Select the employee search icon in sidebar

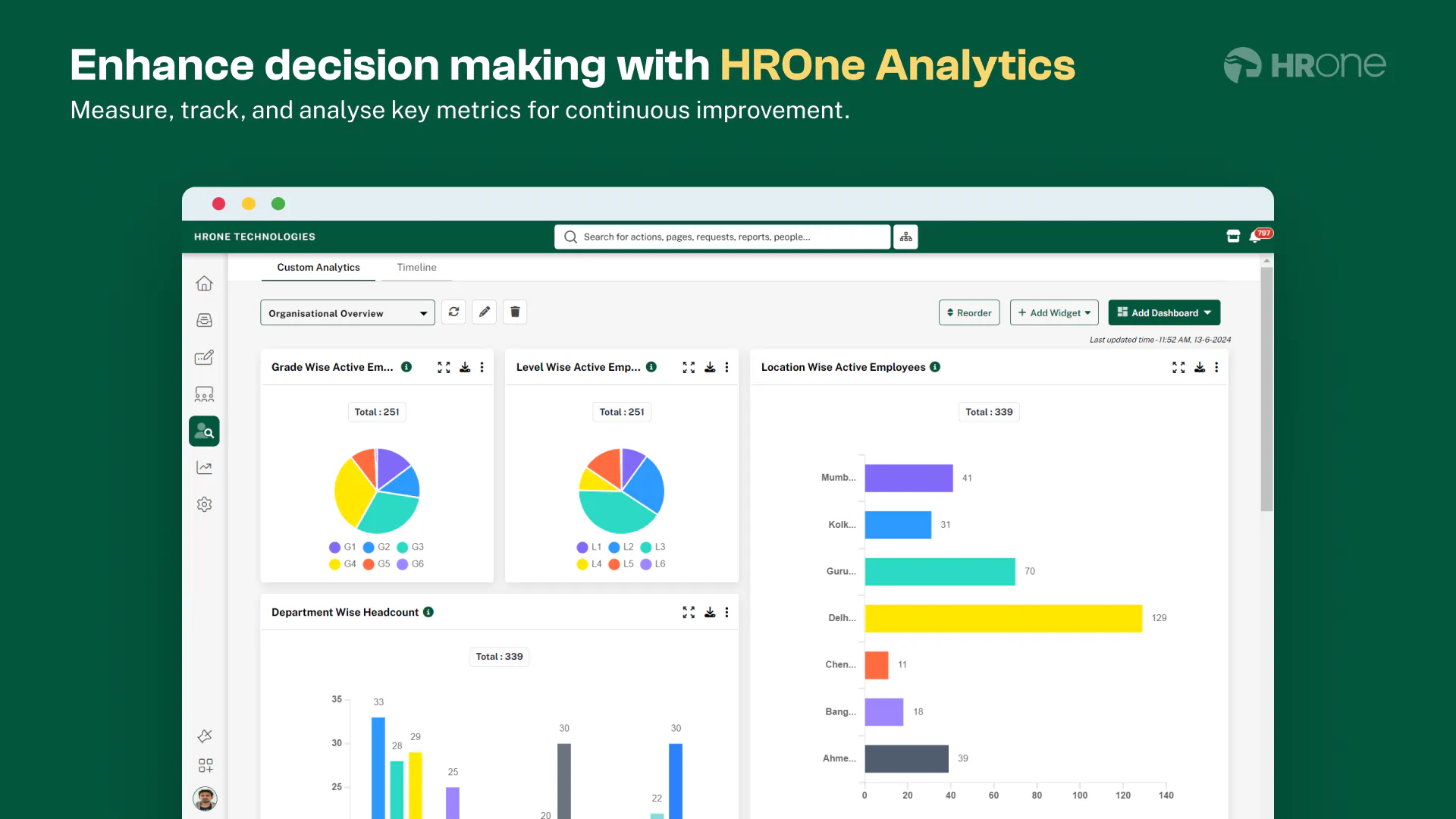click(x=204, y=431)
